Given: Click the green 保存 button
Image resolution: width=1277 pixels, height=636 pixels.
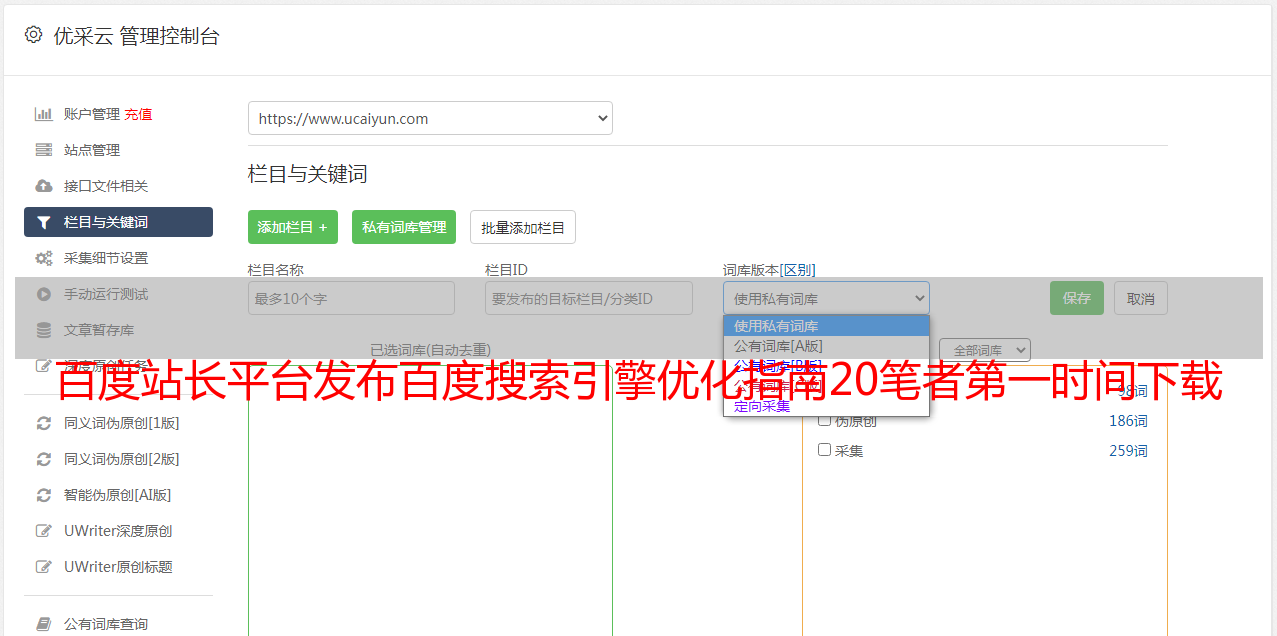Looking at the screenshot, I should 1077,298.
